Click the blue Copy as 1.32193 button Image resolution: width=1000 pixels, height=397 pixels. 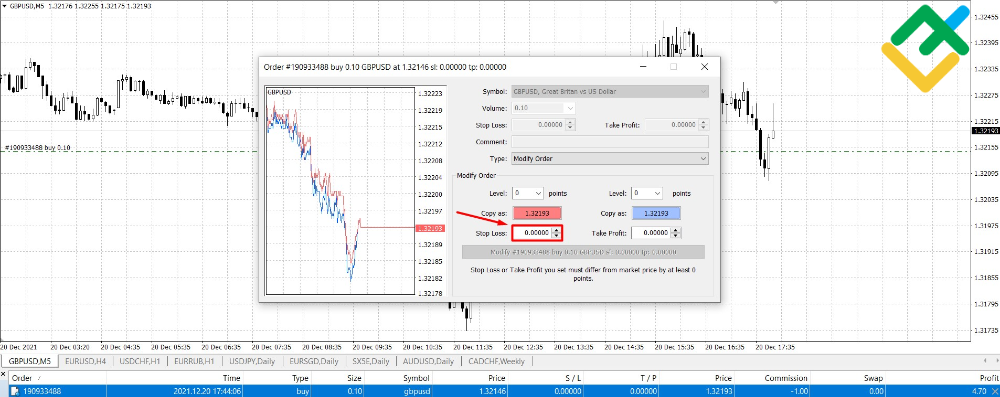tap(656, 214)
